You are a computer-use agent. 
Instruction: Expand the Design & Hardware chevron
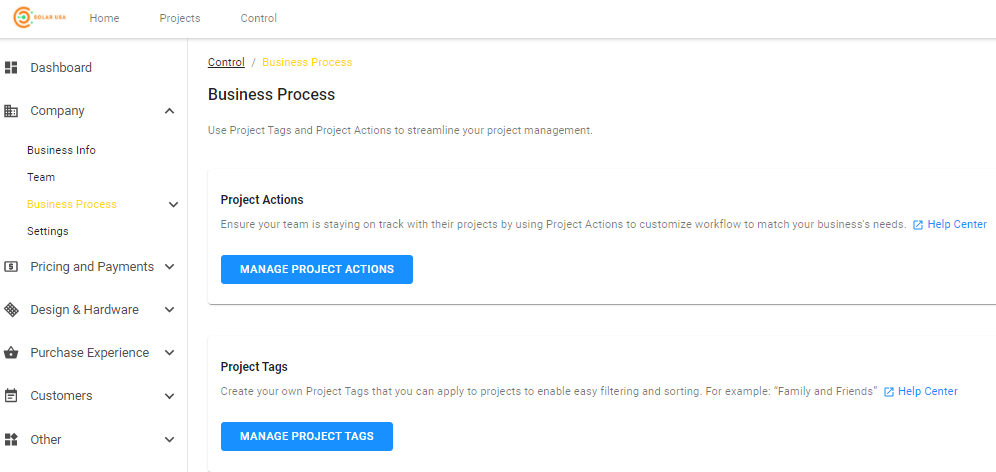(x=169, y=310)
